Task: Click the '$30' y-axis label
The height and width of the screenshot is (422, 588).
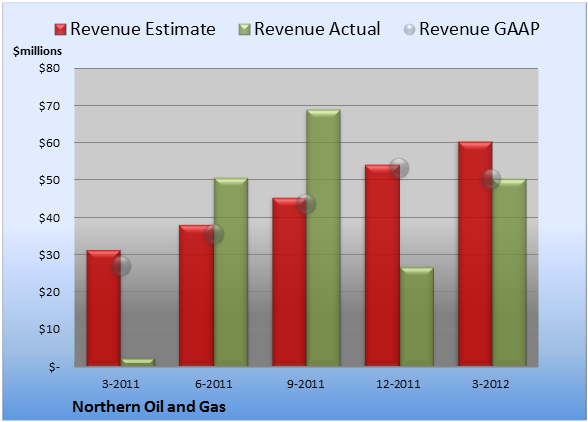Action: tap(50, 255)
